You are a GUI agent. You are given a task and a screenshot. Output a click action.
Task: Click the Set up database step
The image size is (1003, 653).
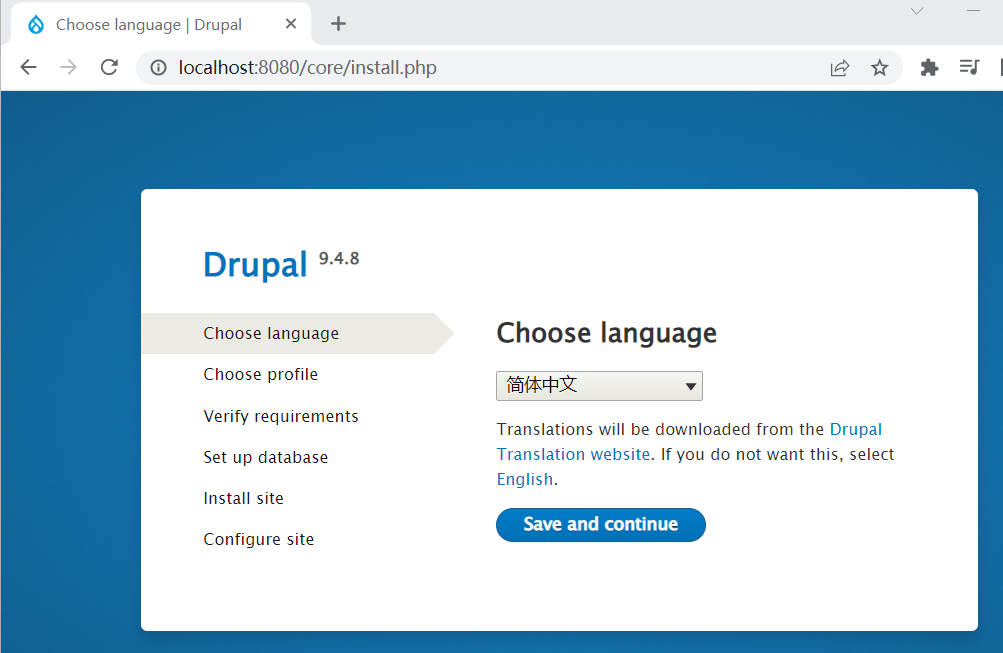[265, 457]
